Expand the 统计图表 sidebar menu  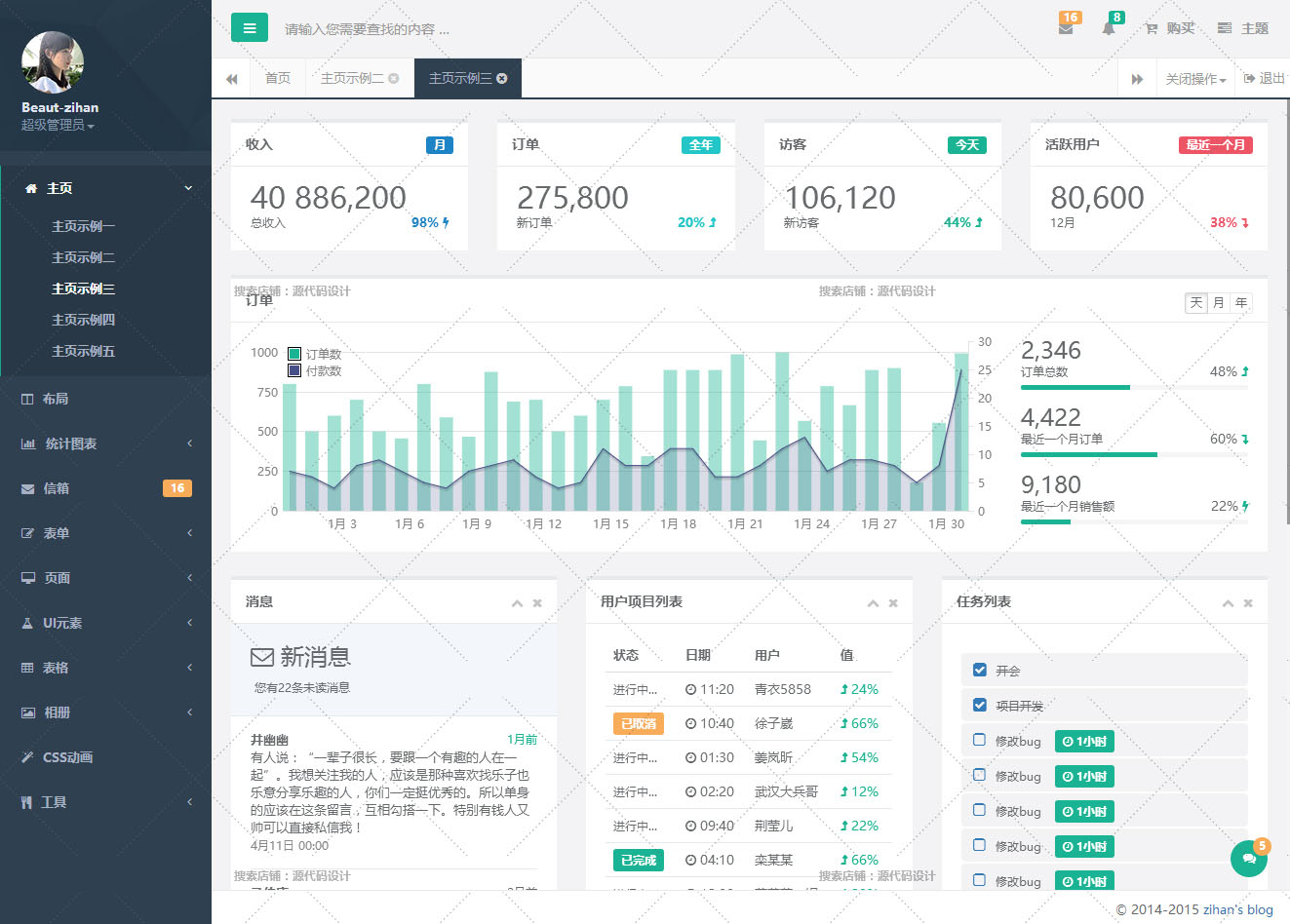coord(105,443)
